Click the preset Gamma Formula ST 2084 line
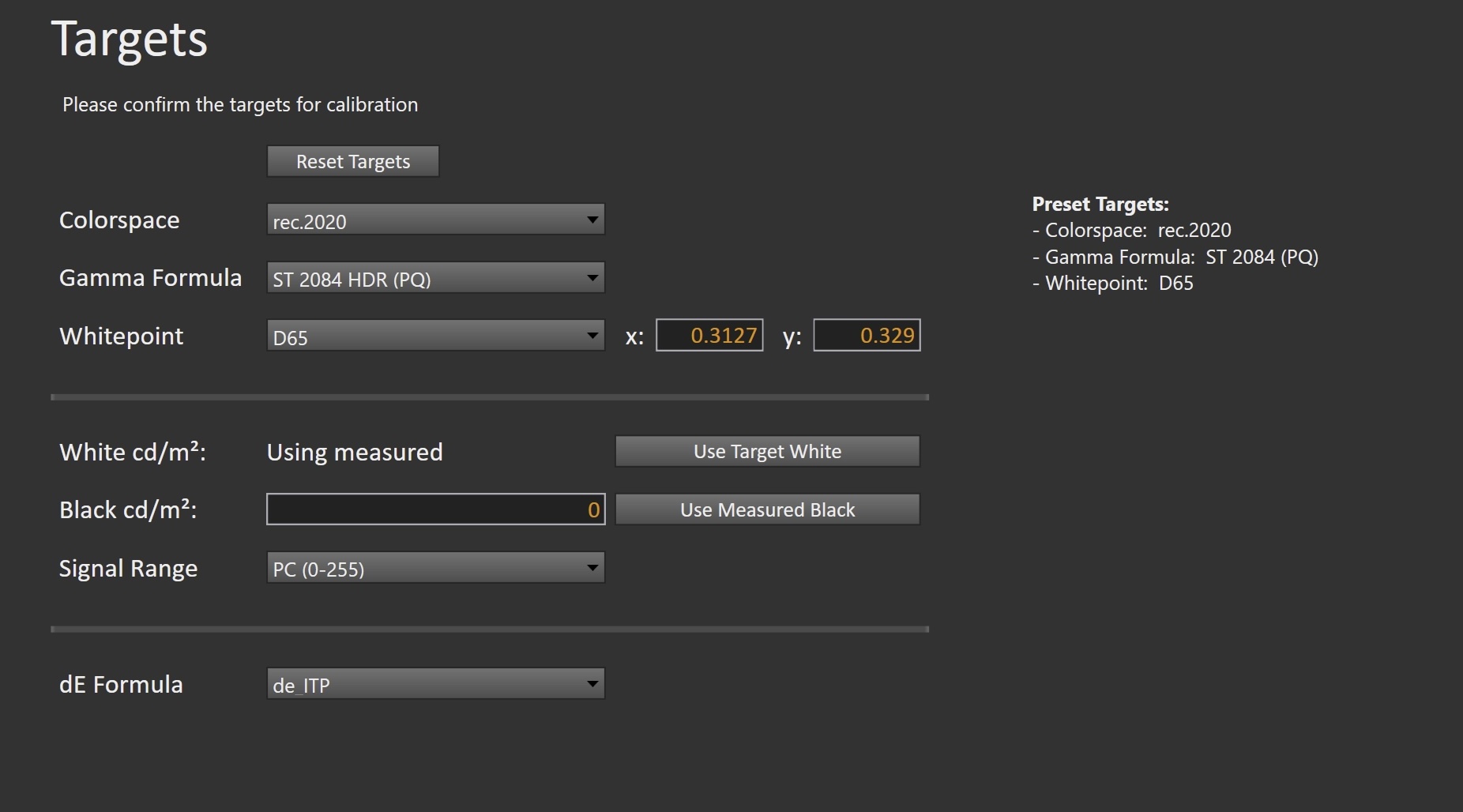Screen dimensions: 1463x812 click(x=1175, y=258)
